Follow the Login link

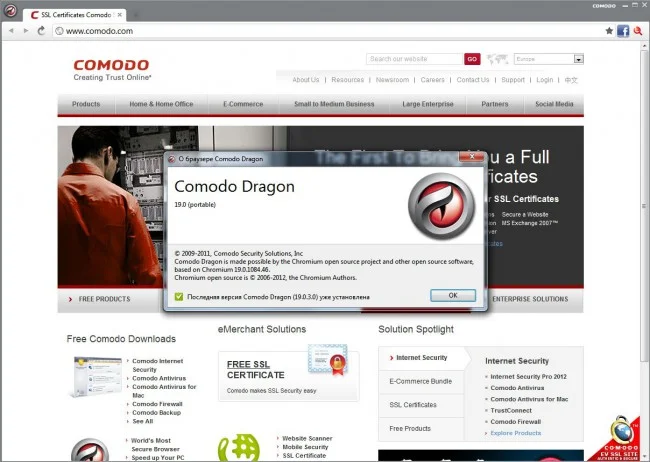pos(544,80)
